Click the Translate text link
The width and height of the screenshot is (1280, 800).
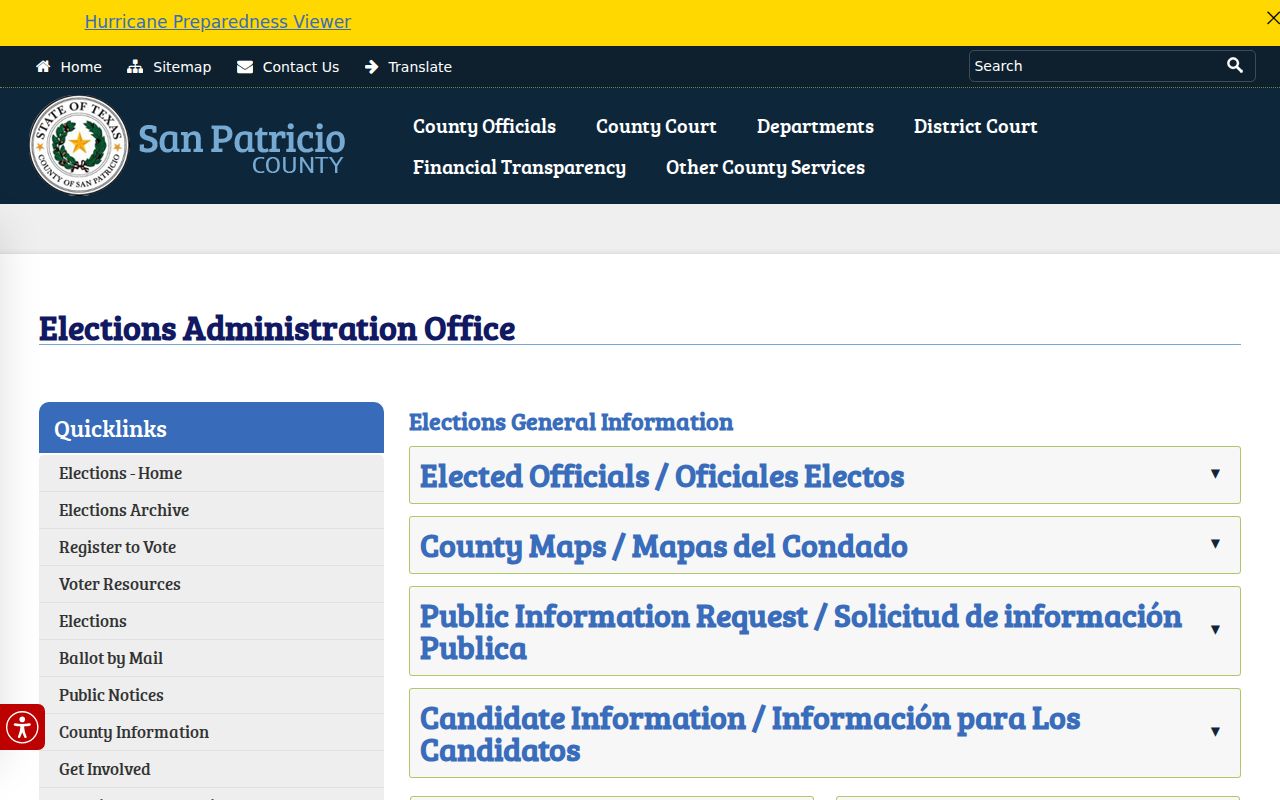(420, 67)
